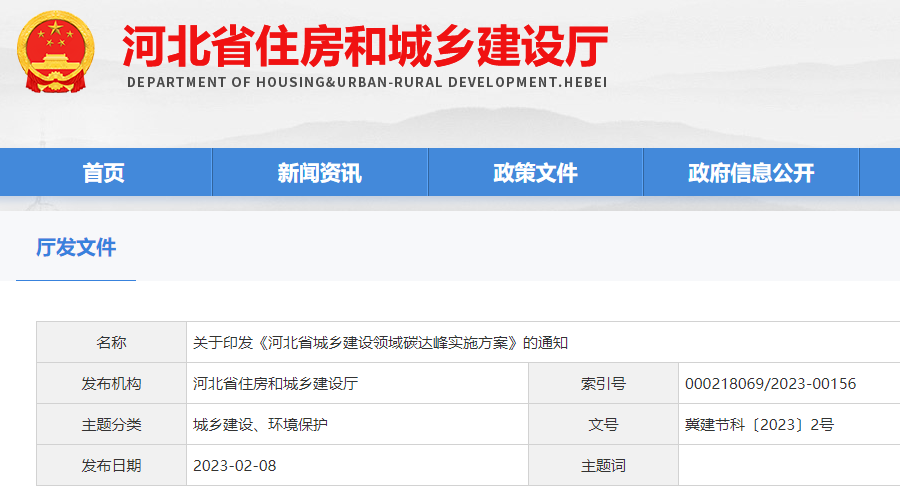Screen dimensions: 900x497
Task: Click the 河北省住房和城乡建设厅 site title
Action: [366, 46]
